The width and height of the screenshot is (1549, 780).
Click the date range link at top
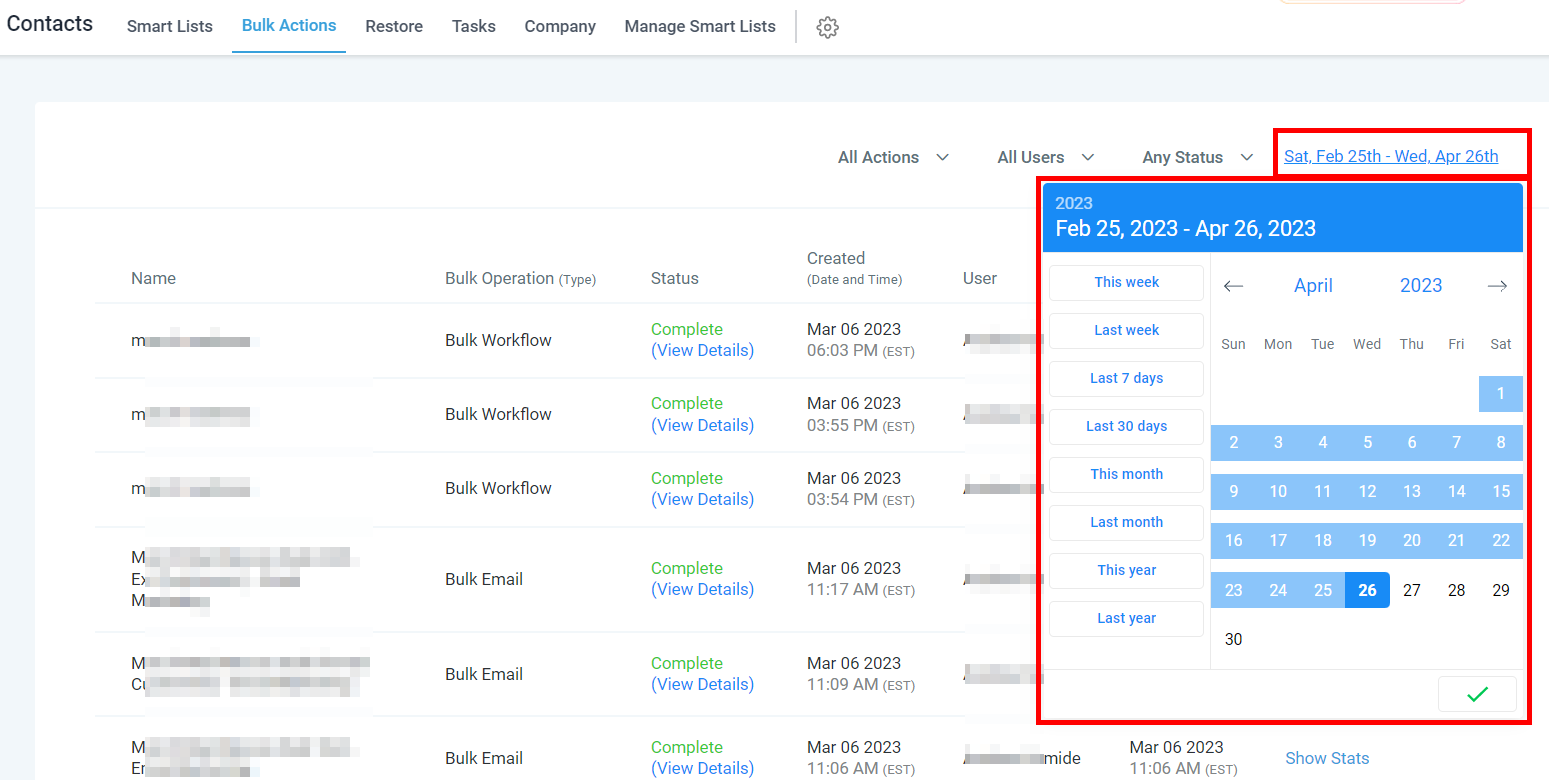point(1391,156)
